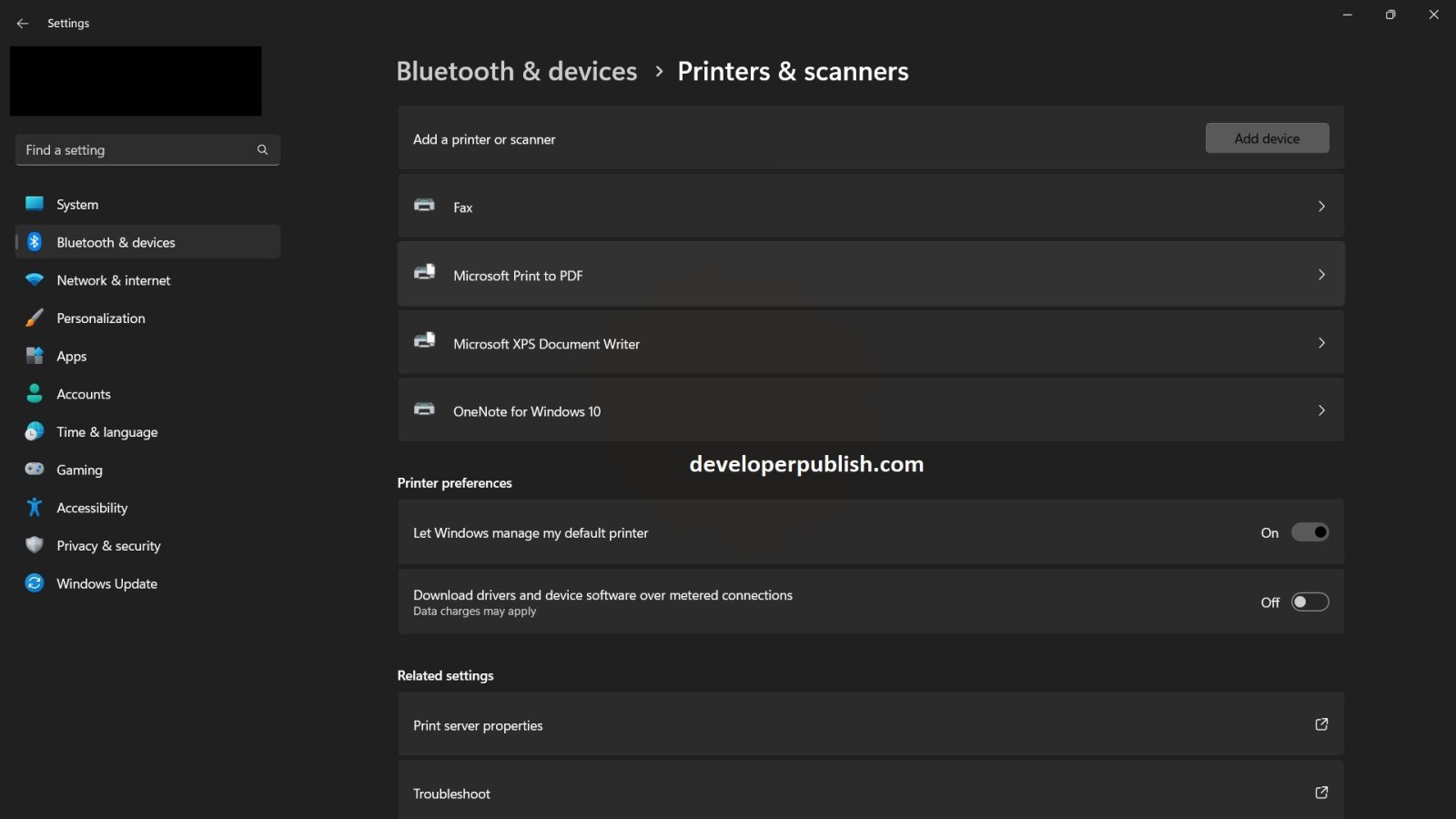Screen dimensions: 1456x819
Task: Select Time & language from sidebar
Action: click(106, 431)
